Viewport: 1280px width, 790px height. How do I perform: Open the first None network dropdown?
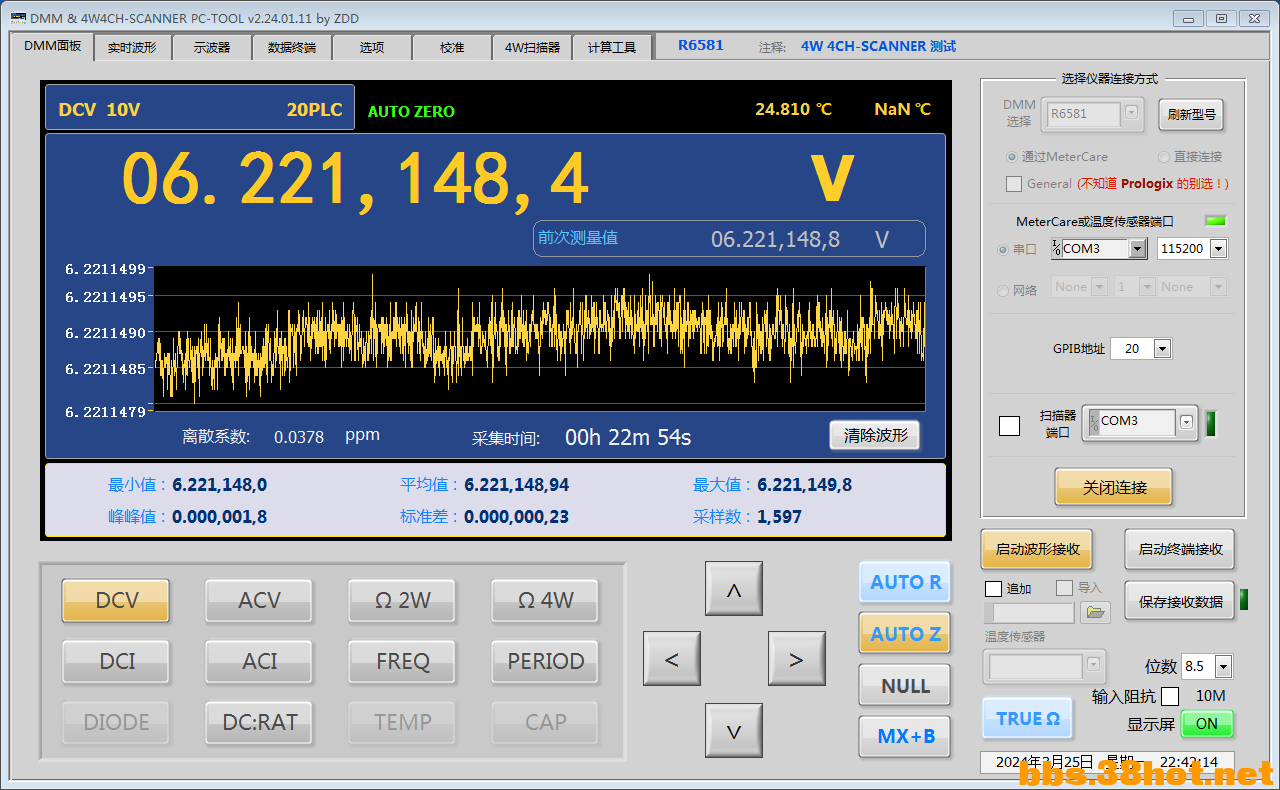point(1100,287)
